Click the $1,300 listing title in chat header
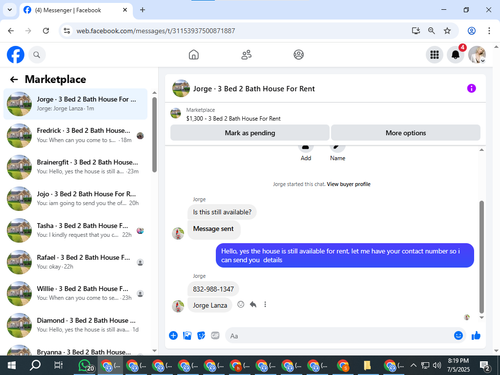Viewport: 500px width, 375px height. [x=233, y=118]
